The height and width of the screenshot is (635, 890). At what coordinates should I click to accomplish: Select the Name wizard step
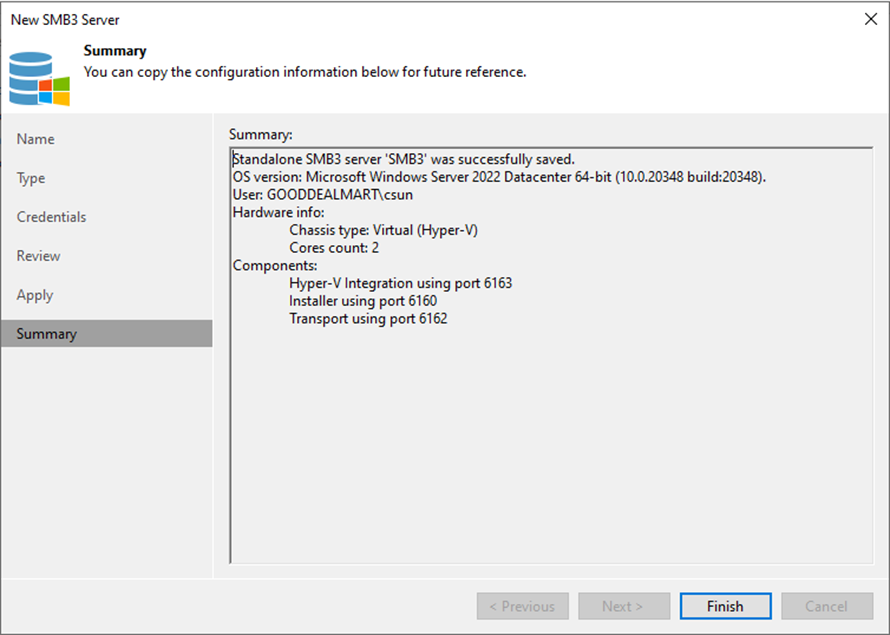click(35, 139)
